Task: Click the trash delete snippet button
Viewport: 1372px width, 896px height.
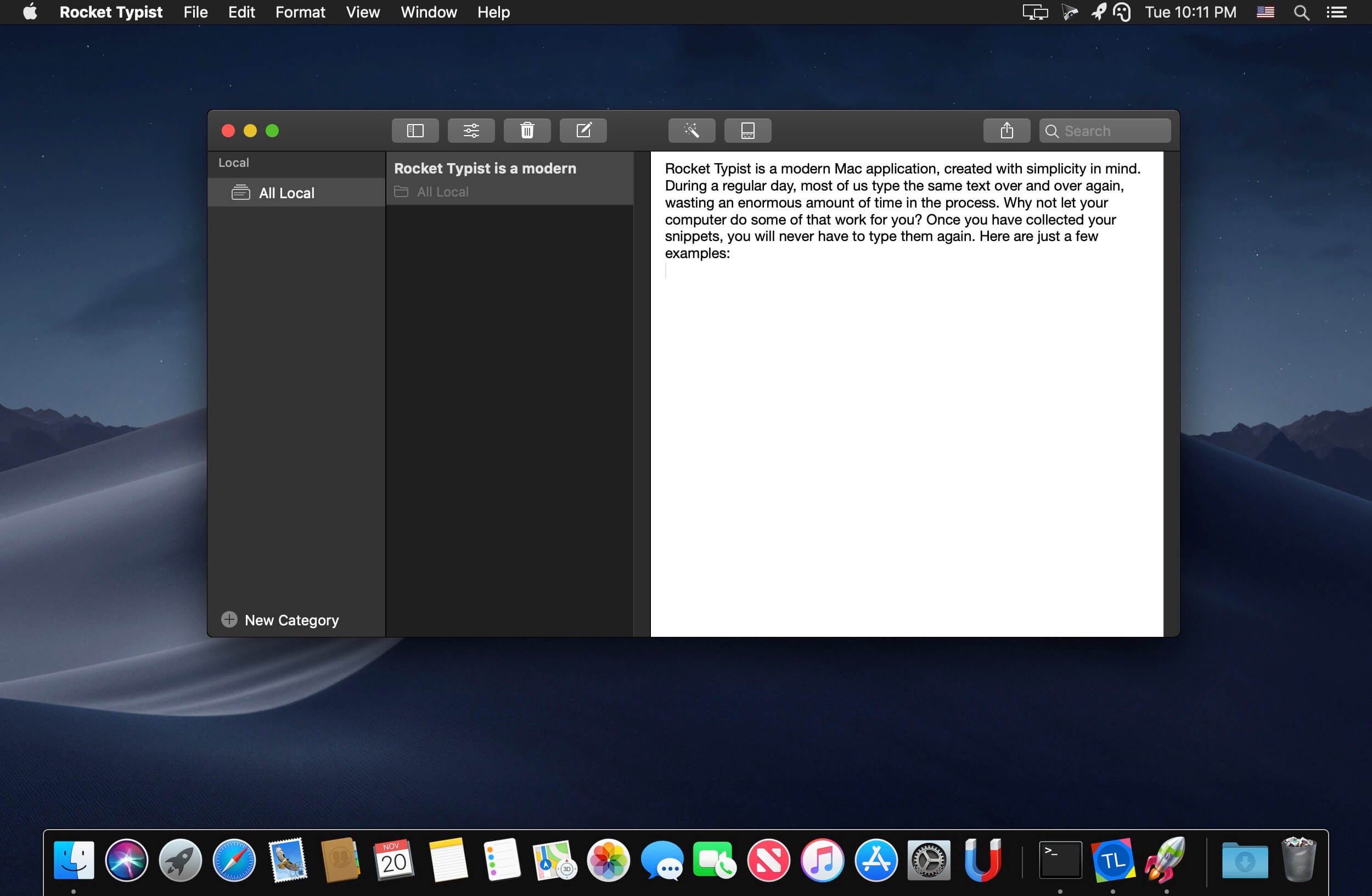Action: click(x=527, y=131)
